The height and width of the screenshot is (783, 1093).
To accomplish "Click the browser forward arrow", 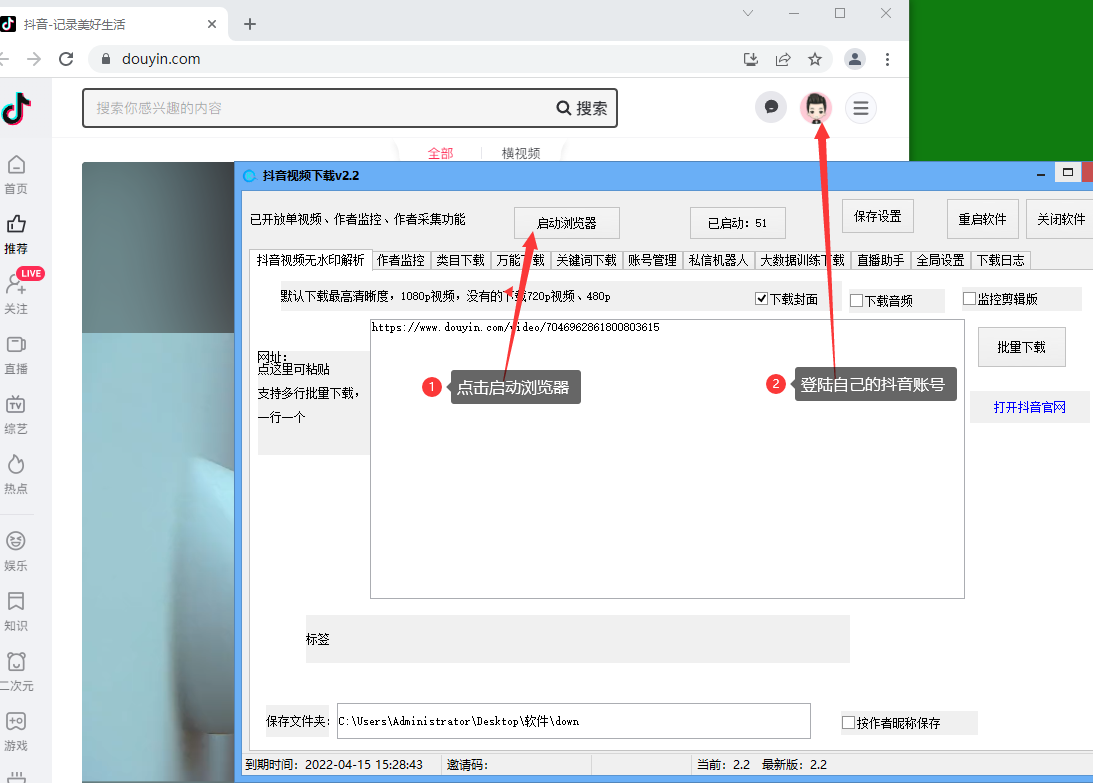I will tap(33, 59).
